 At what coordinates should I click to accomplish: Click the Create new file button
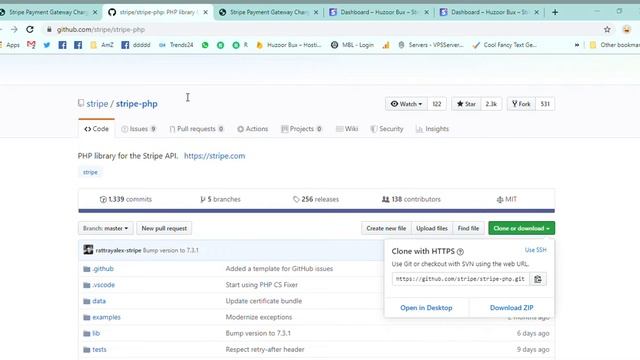click(x=386, y=228)
